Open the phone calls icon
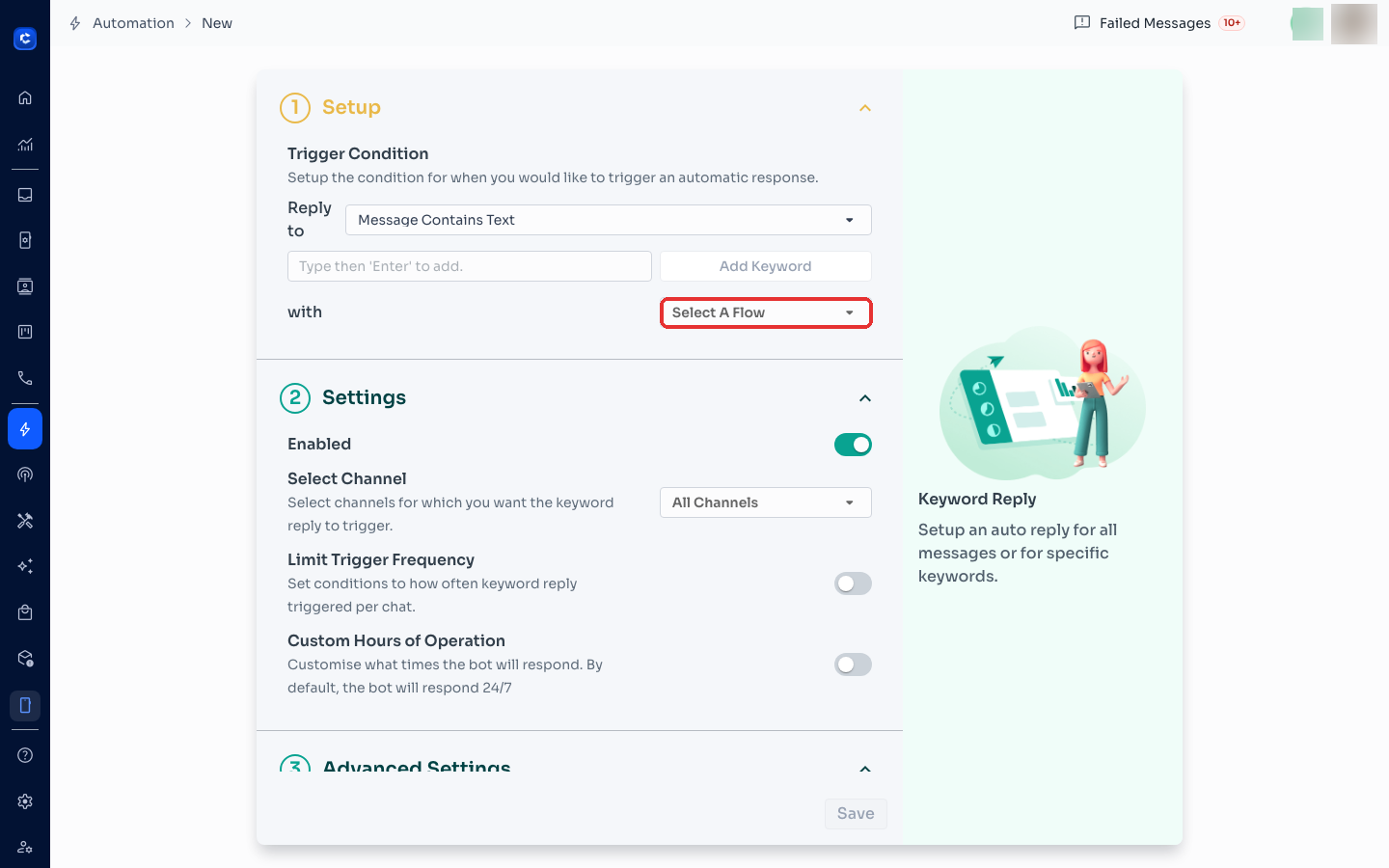 click(x=25, y=378)
